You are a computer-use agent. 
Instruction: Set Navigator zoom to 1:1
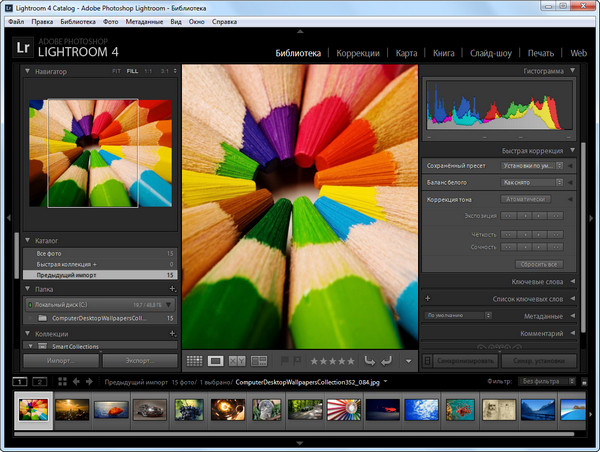[148, 71]
